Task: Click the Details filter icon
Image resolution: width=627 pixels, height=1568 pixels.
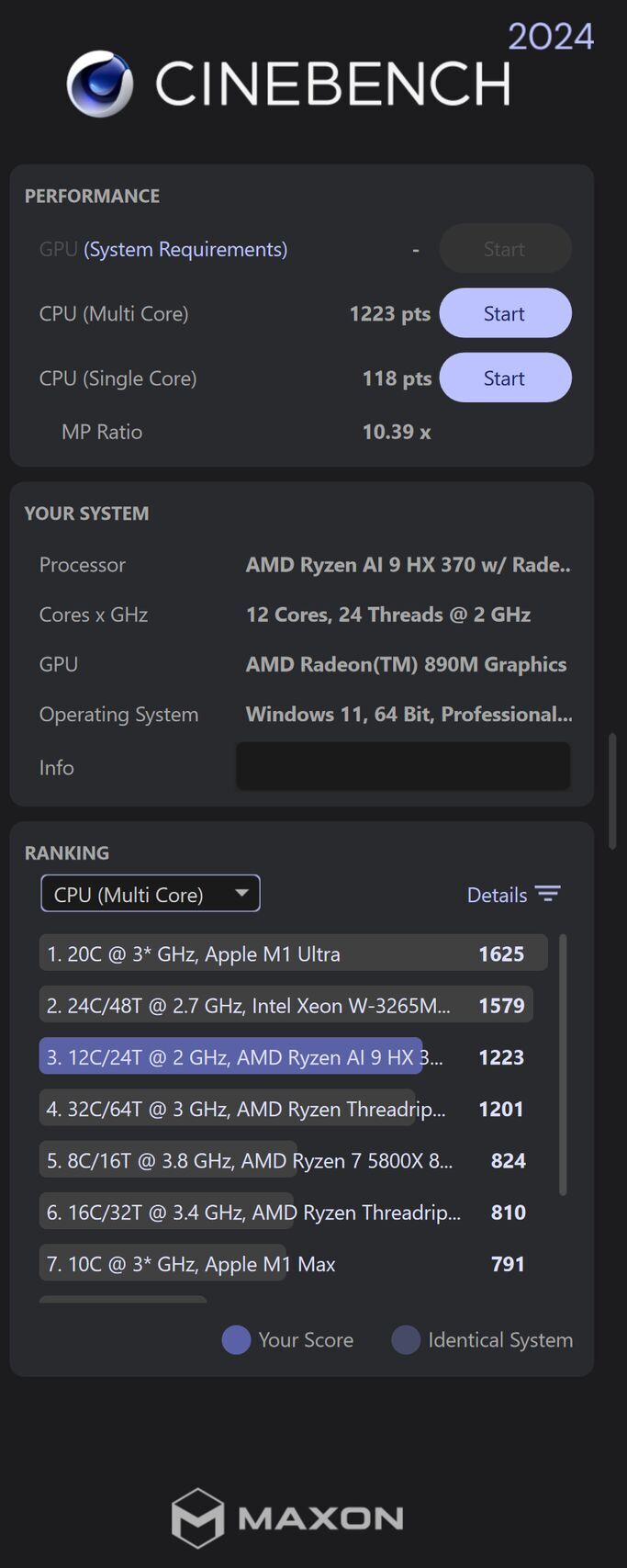Action: tap(548, 893)
